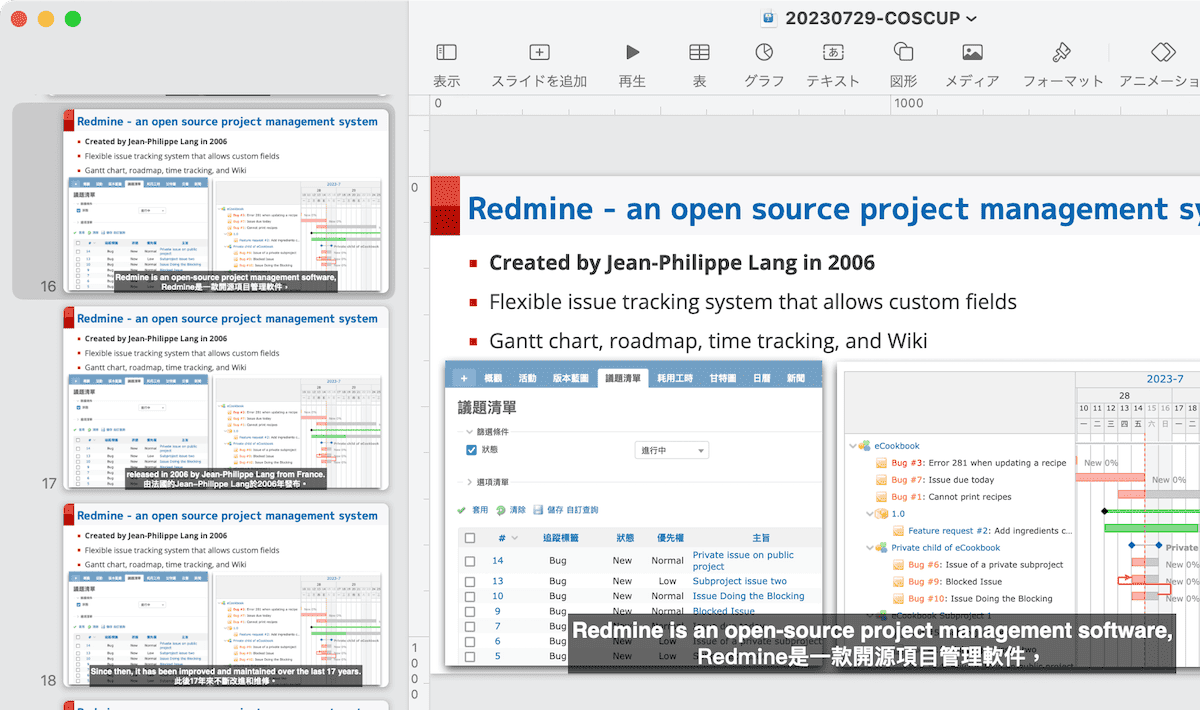
Task: Open the フォーマット format inspector
Action: (x=1062, y=53)
